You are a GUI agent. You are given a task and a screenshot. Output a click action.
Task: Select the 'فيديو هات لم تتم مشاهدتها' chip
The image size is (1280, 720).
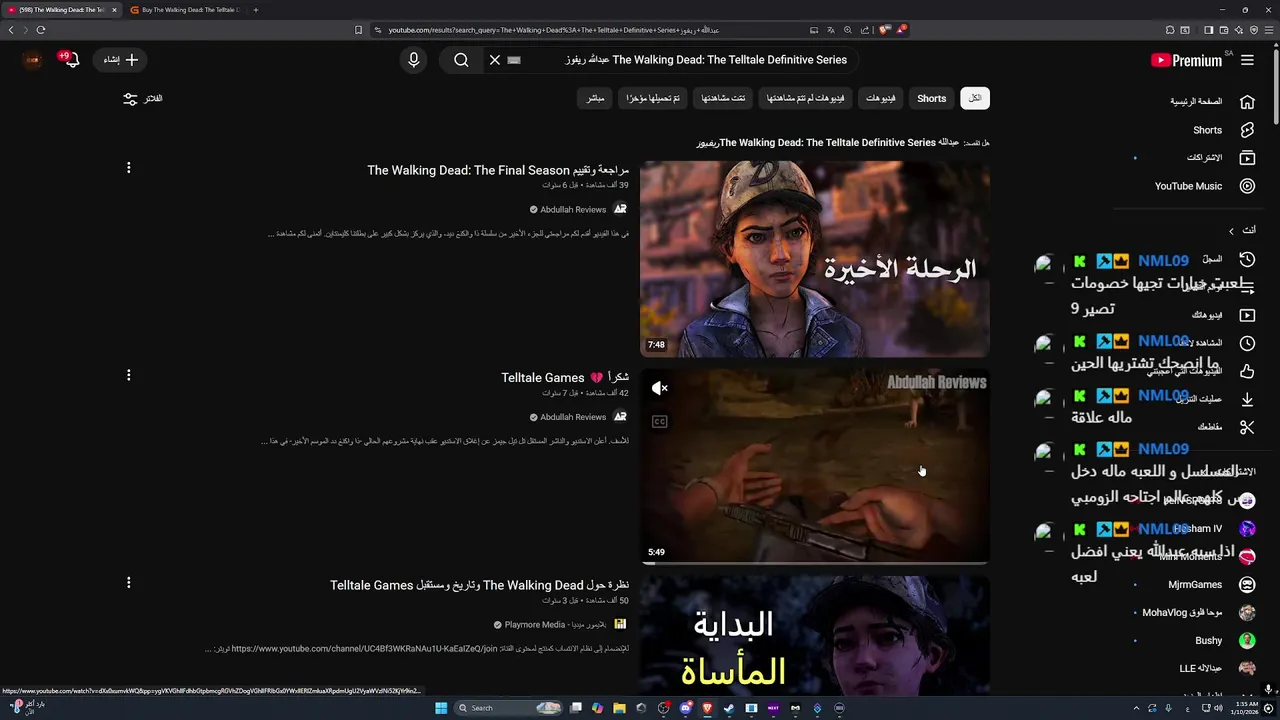pyautogui.click(x=805, y=98)
